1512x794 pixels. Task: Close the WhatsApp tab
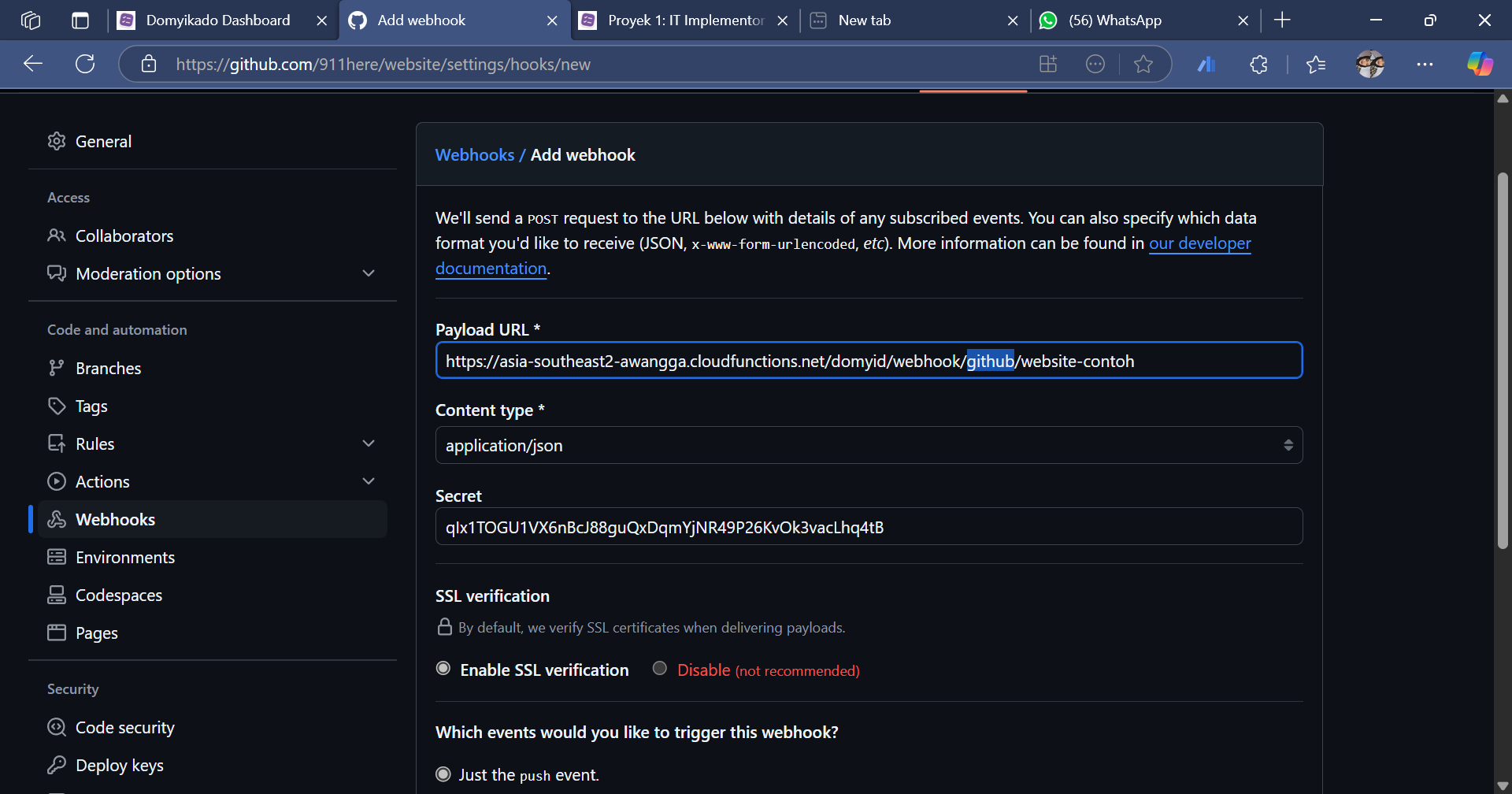pos(1243,20)
